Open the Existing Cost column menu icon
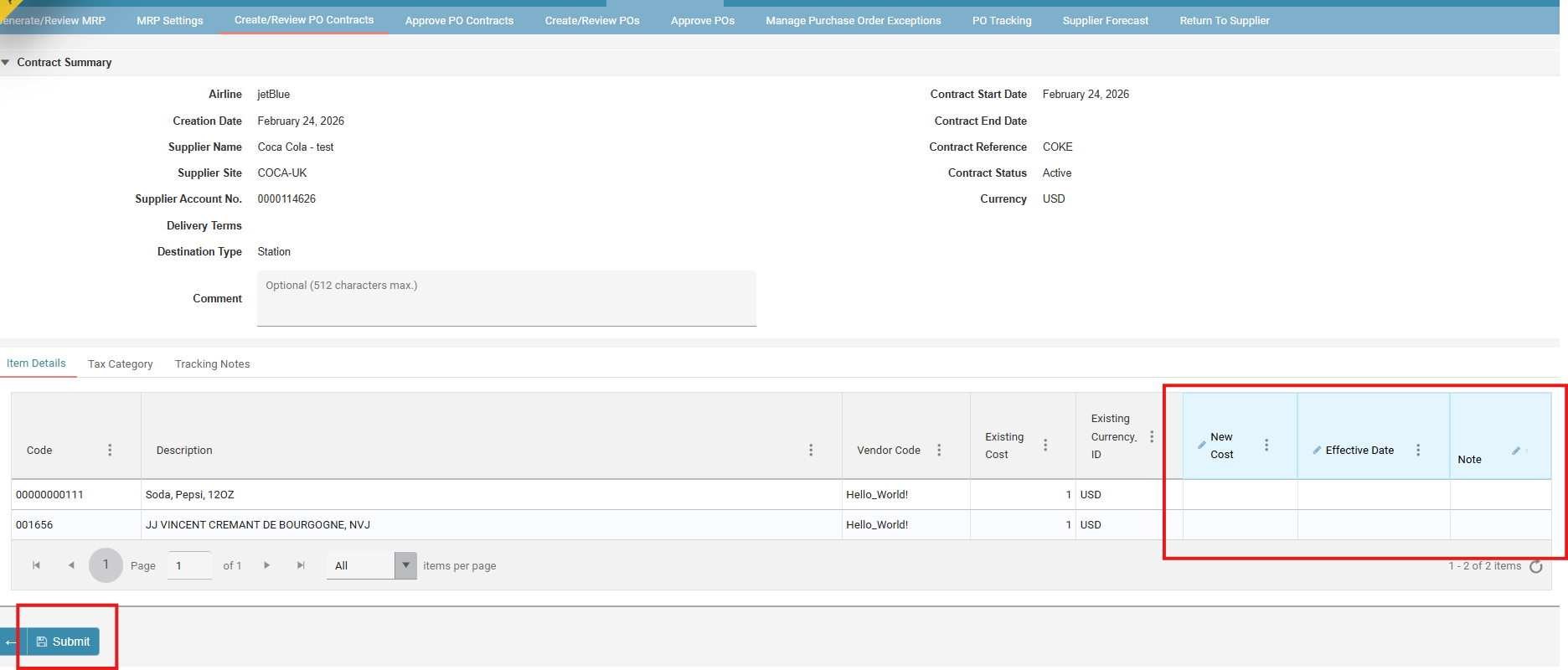Screen dimensions: 1568x670 [x=1045, y=445]
